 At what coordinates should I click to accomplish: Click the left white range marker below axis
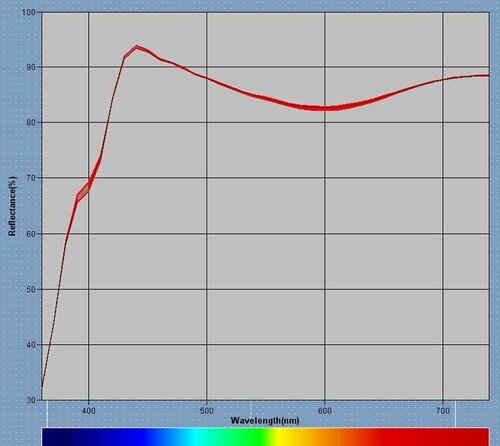coord(47,414)
